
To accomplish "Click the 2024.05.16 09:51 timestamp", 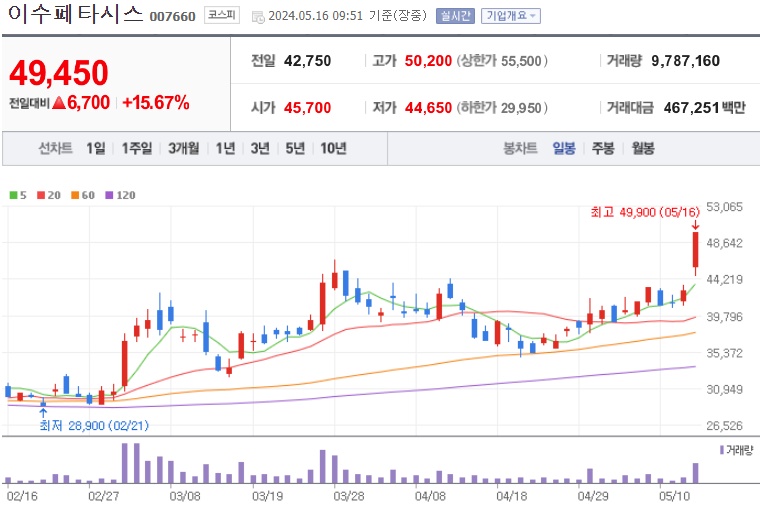I will coord(316,16).
